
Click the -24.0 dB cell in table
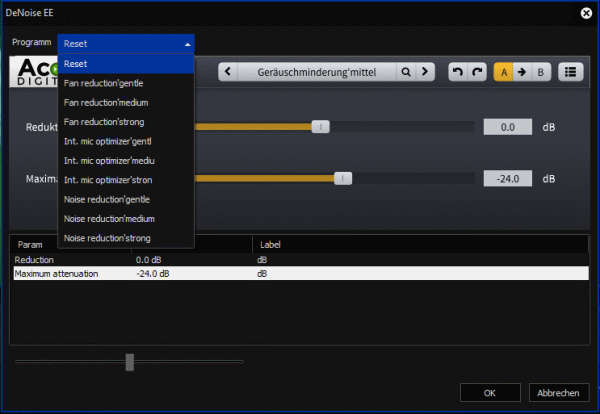(153, 274)
